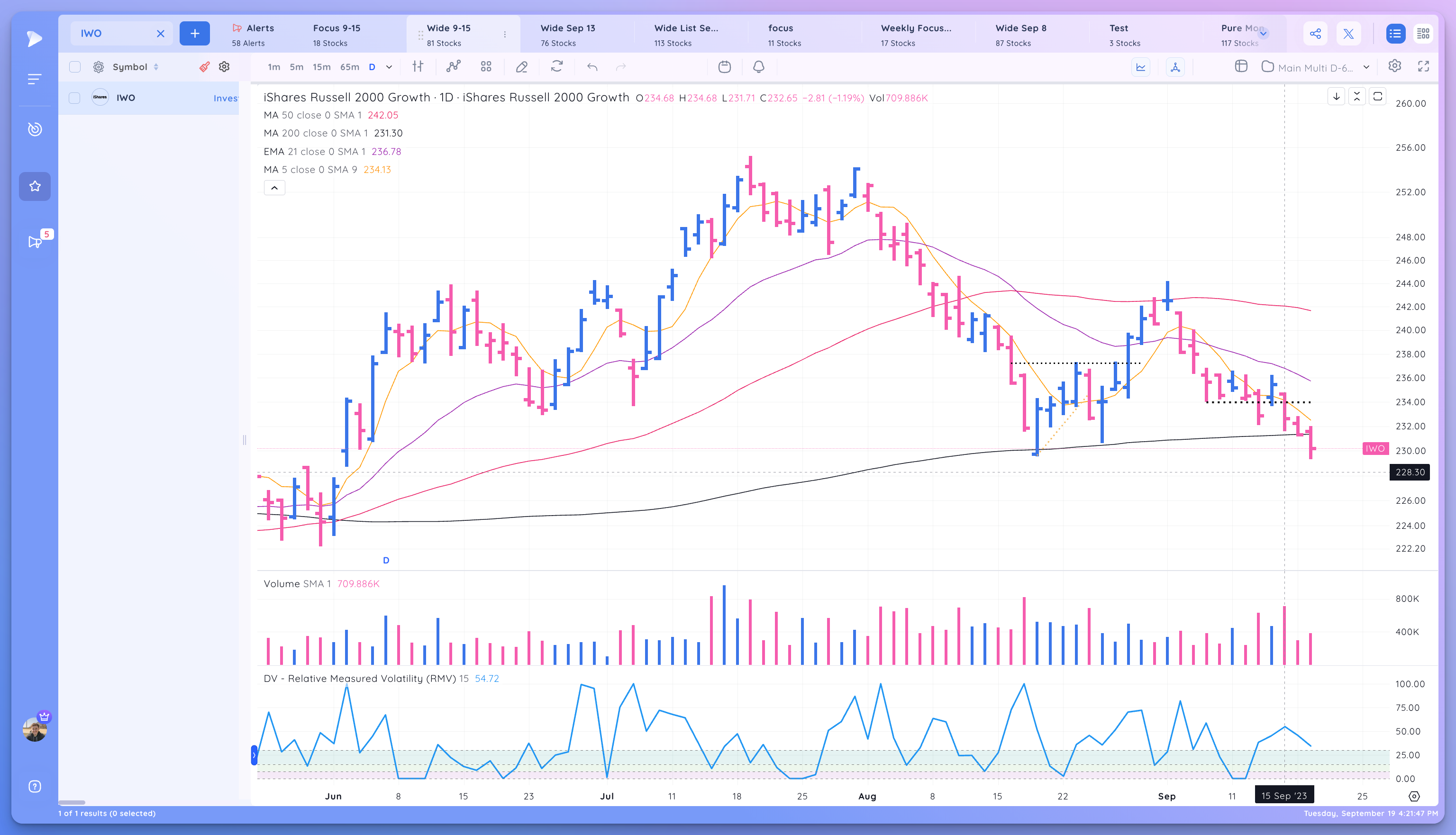Open chart settings gear icon
The height and width of the screenshot is (835, 1456).
[x=1395, y=66]
